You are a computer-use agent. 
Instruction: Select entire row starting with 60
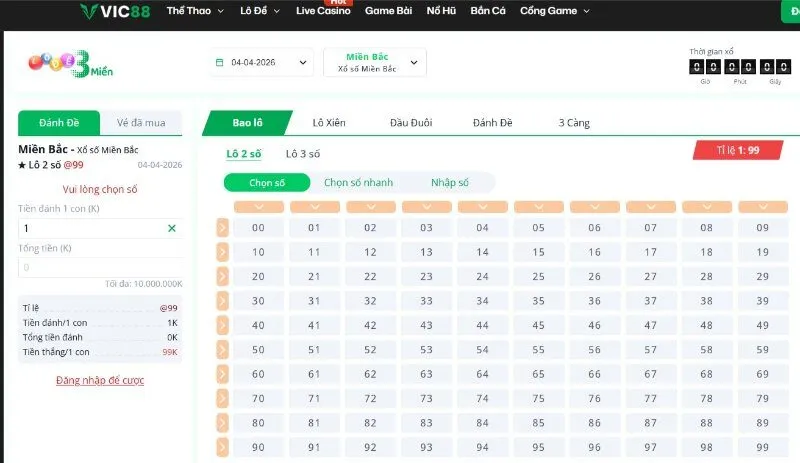tap(222, 374)
